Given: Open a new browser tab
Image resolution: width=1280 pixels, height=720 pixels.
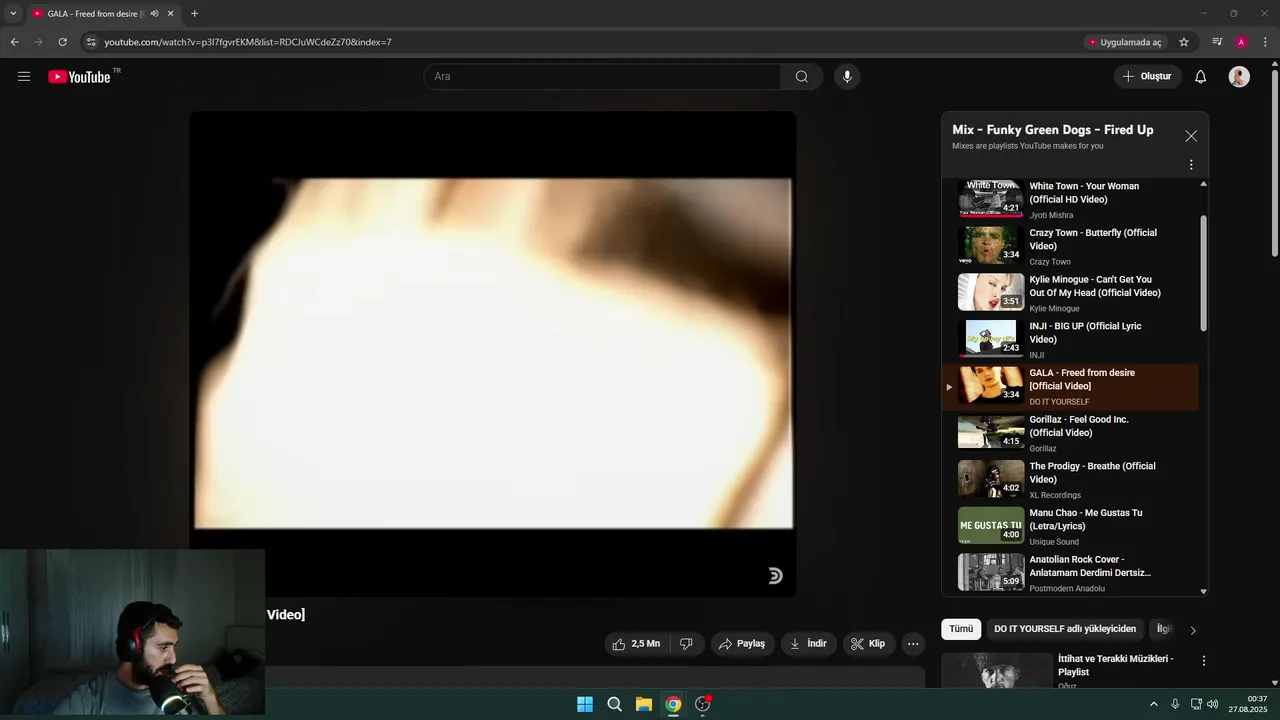Looking at the screenshot, I should (194, 14).
